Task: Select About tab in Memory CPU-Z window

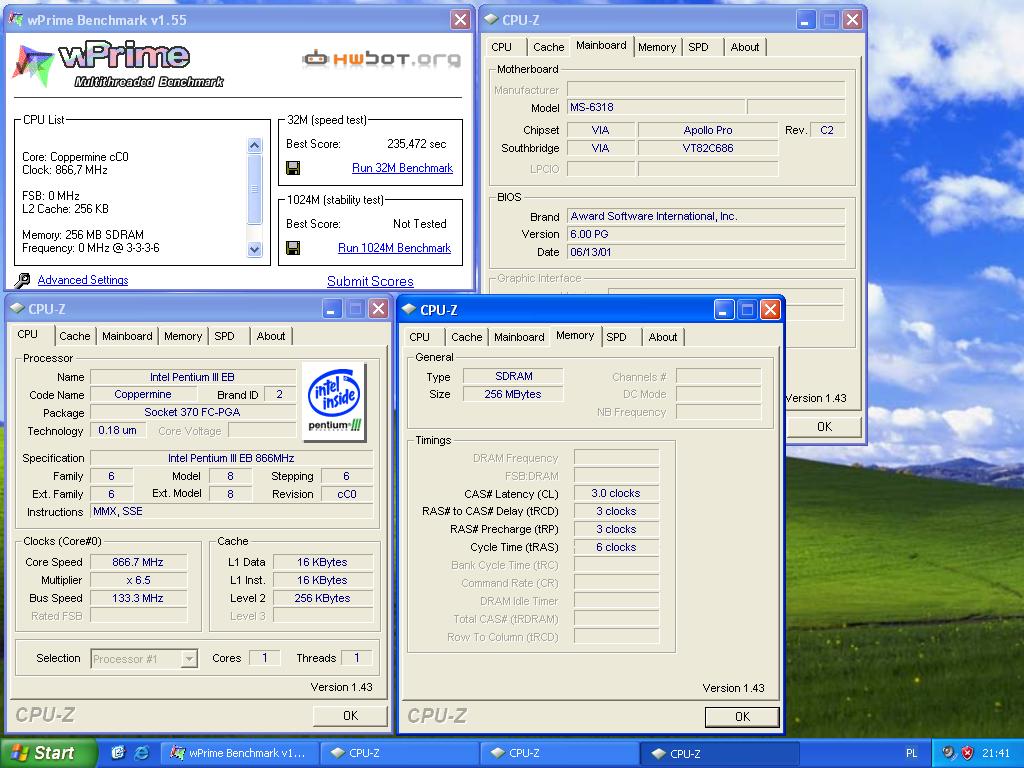Action: [663, 337]
